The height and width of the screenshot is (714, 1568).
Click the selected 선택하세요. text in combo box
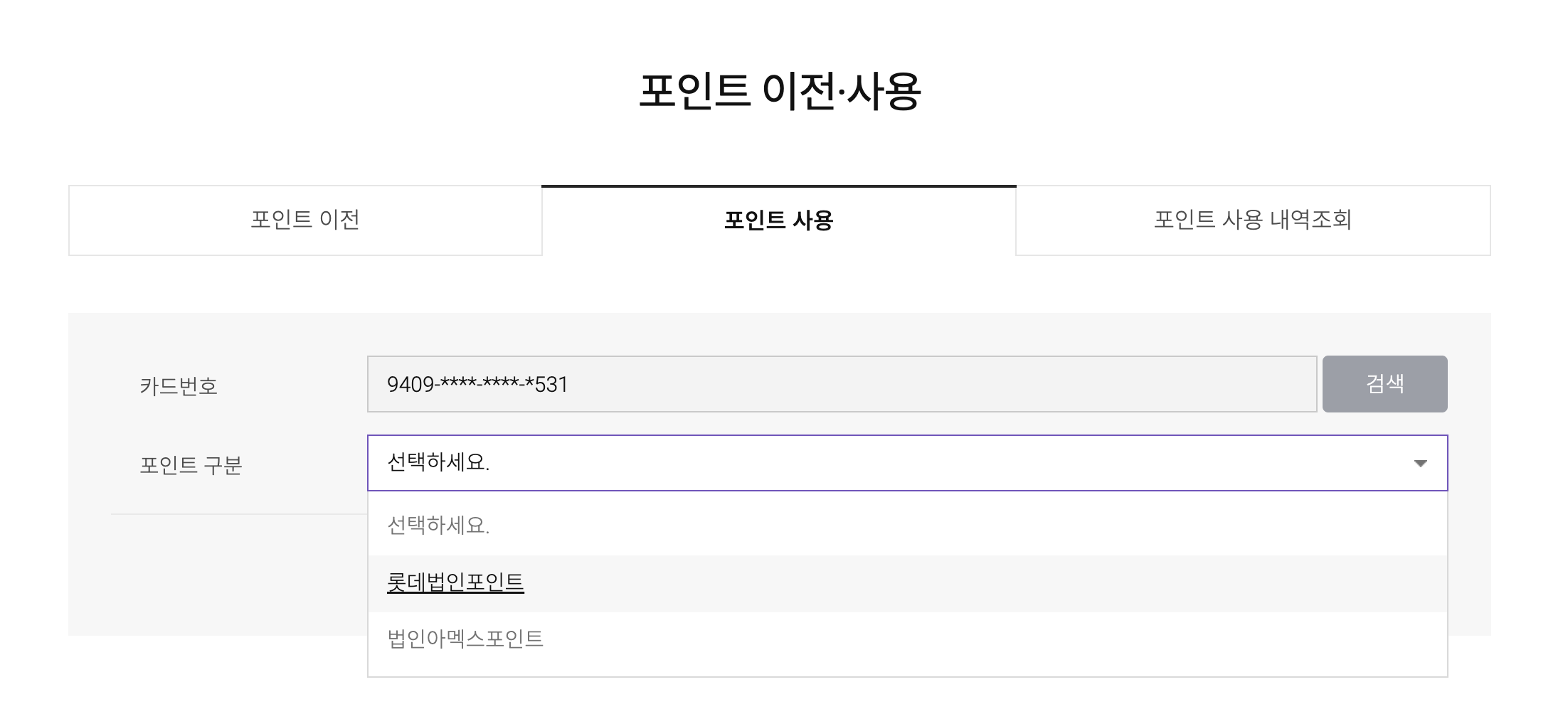click(438, 463)
